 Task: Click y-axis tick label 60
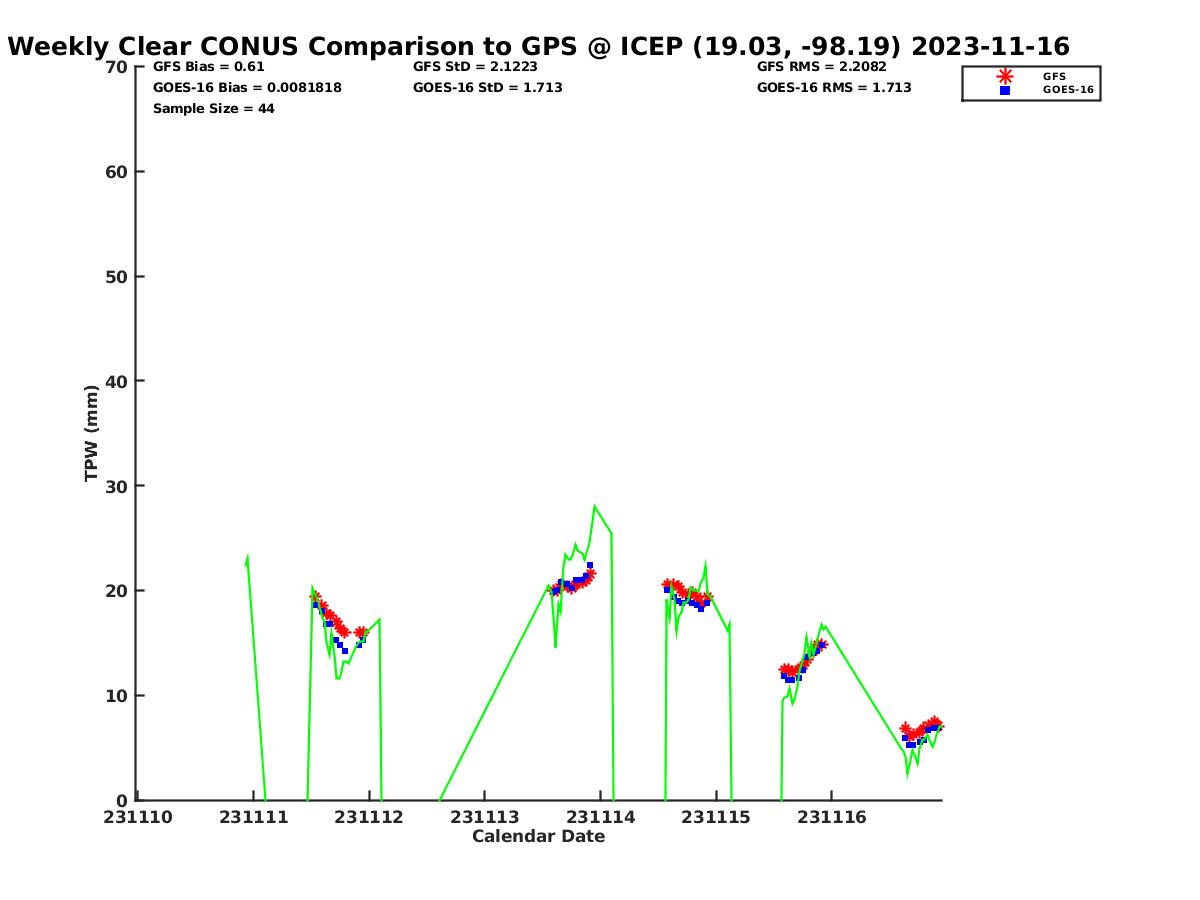tap(117, 172)
